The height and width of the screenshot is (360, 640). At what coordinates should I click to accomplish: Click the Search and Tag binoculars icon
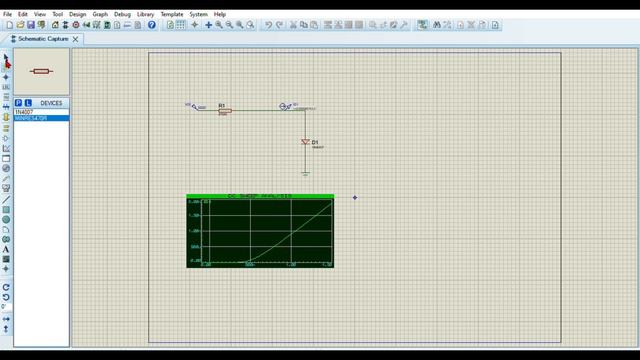tap(437, 25)
